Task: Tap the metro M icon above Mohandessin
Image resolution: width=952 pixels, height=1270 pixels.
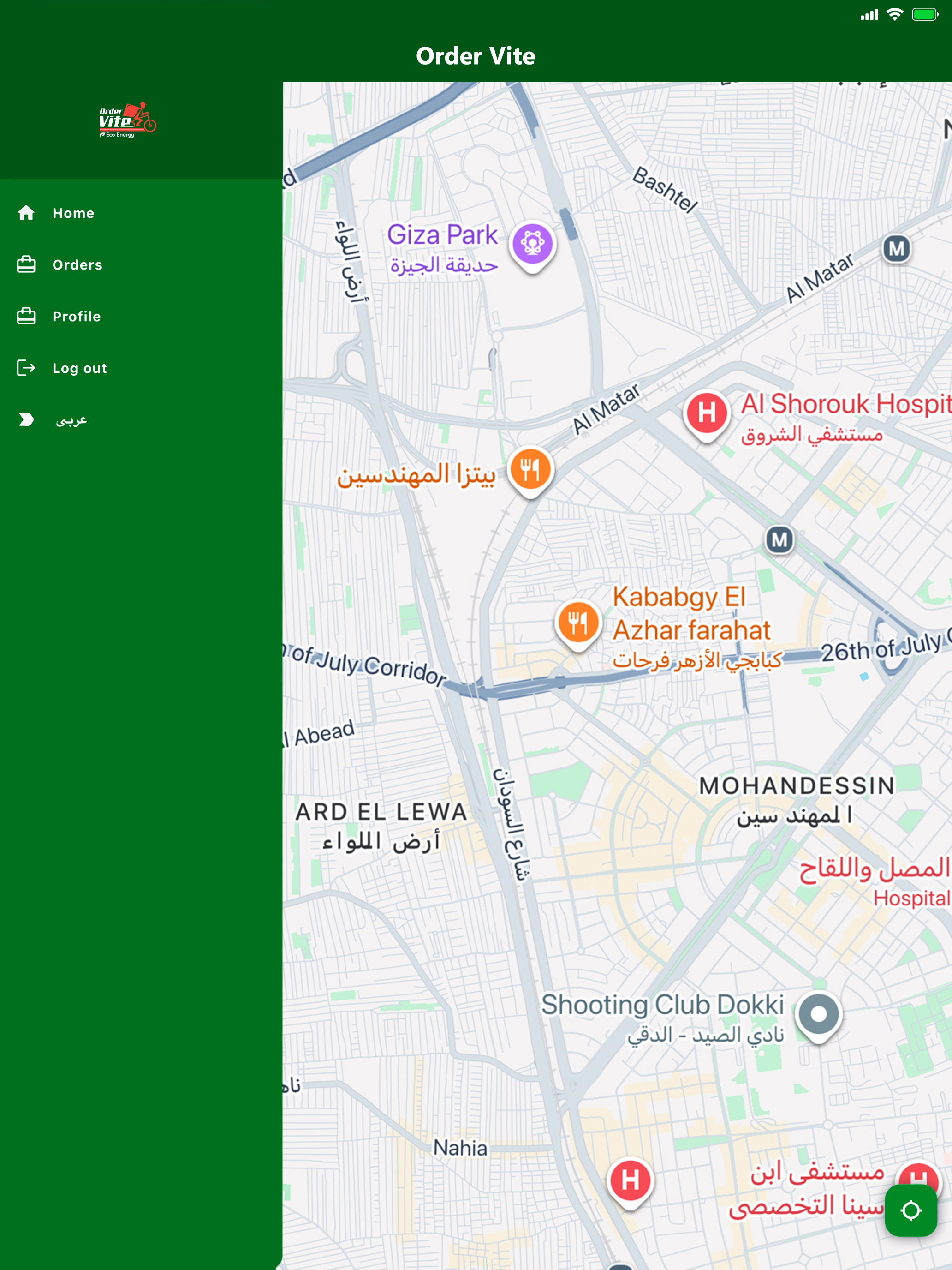Action: tap(780, 540)
